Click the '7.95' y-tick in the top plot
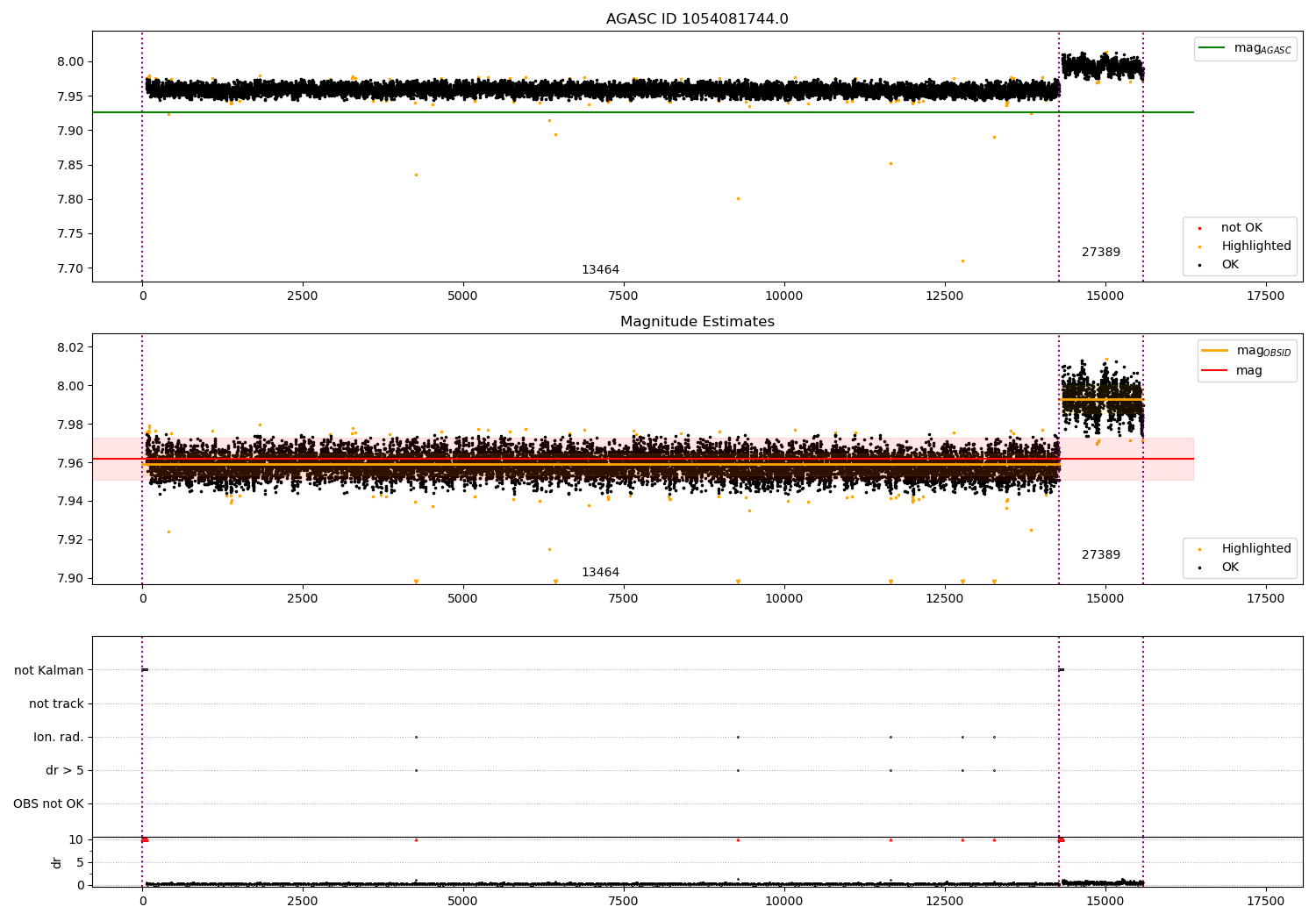Image resolution: width=1316 pixels, height=921 pixels. 72,96
